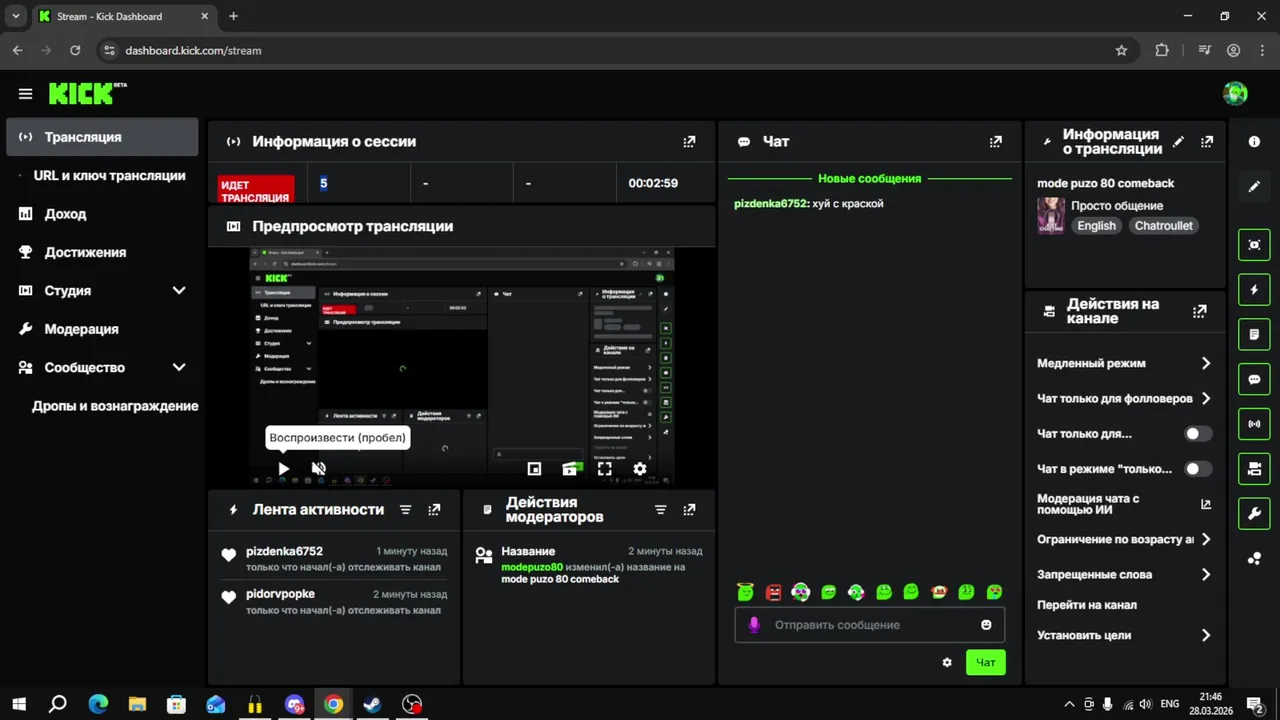
Task: Enable picture-in-picture in the stream preview
Action: (534, 468)
